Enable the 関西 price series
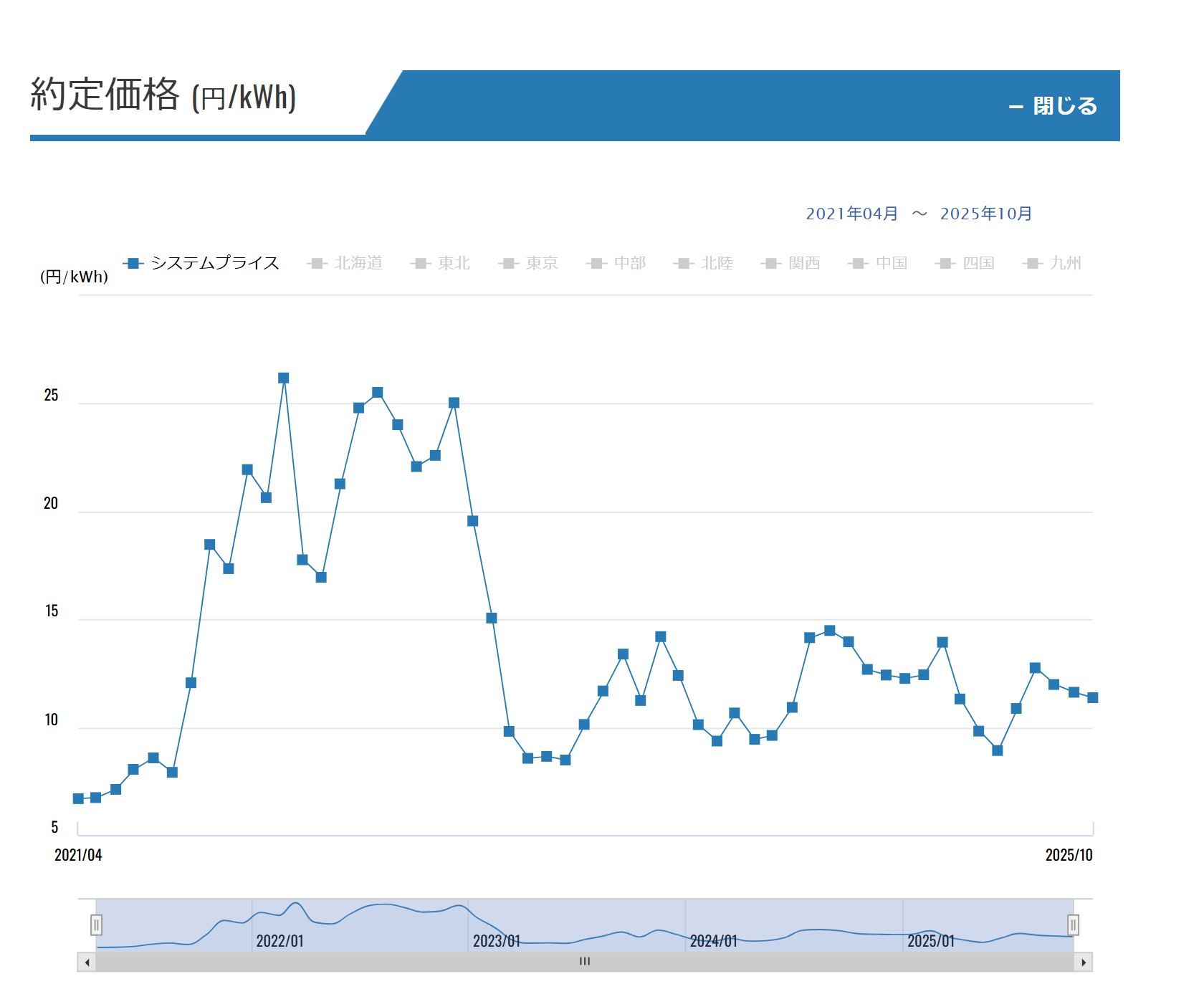 [x=792, y=263]
